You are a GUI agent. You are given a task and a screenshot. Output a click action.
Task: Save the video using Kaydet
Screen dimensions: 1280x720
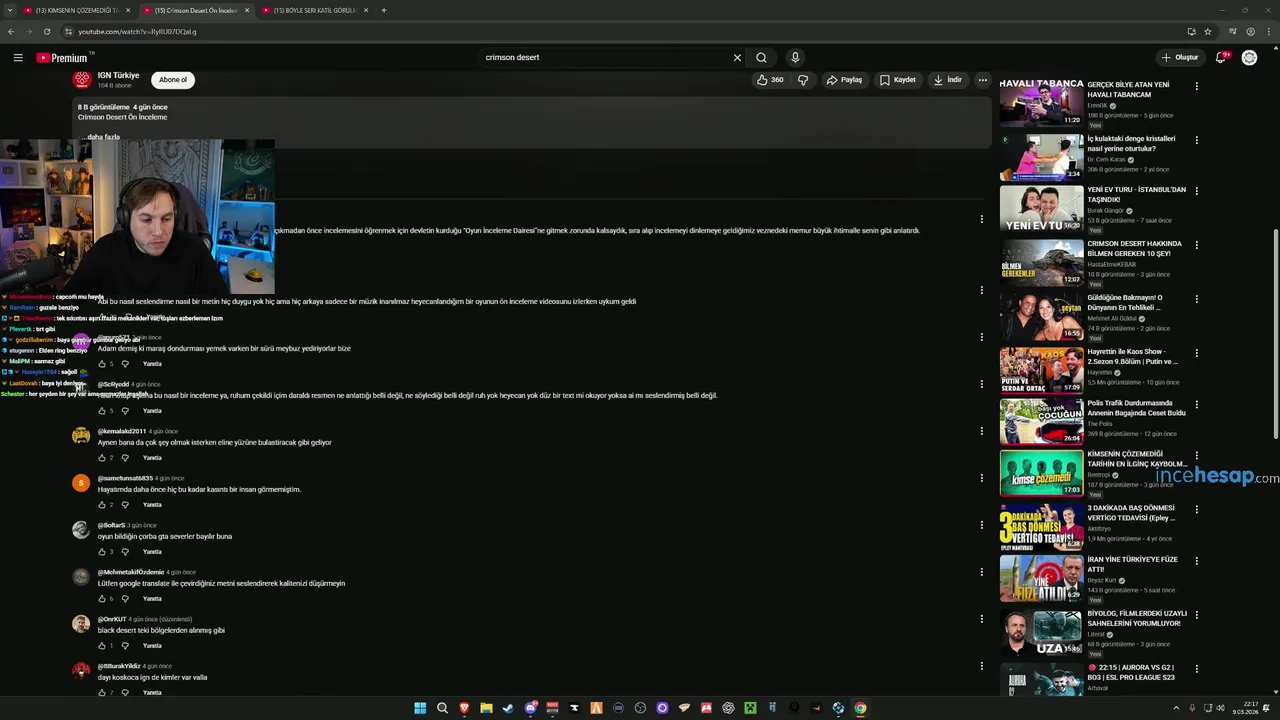tap(897, 80)
